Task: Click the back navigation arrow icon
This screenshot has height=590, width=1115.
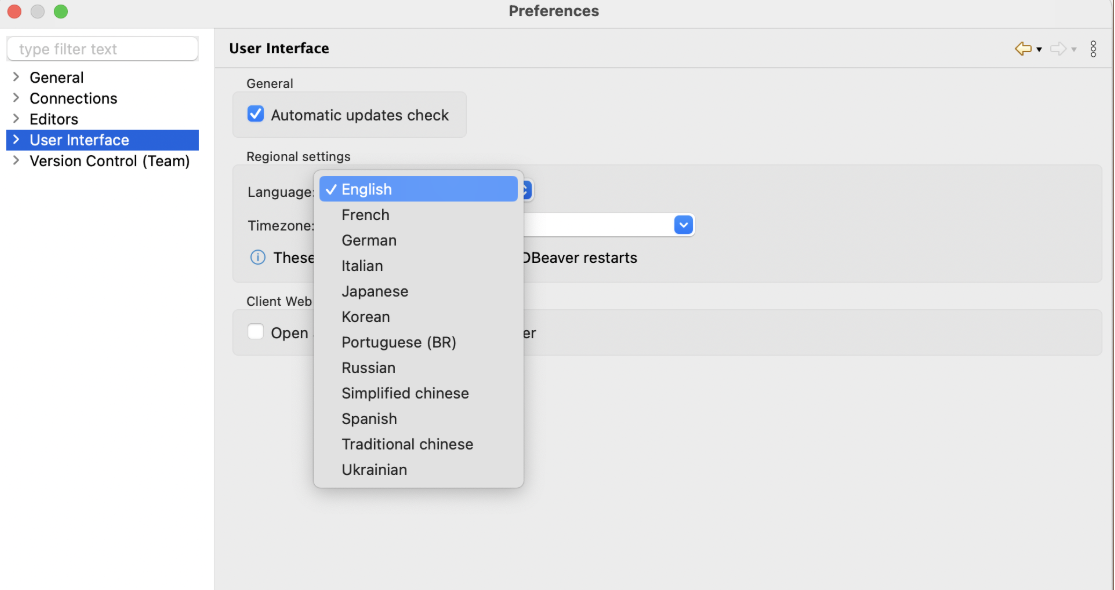Action: (x=1022, y=49)
